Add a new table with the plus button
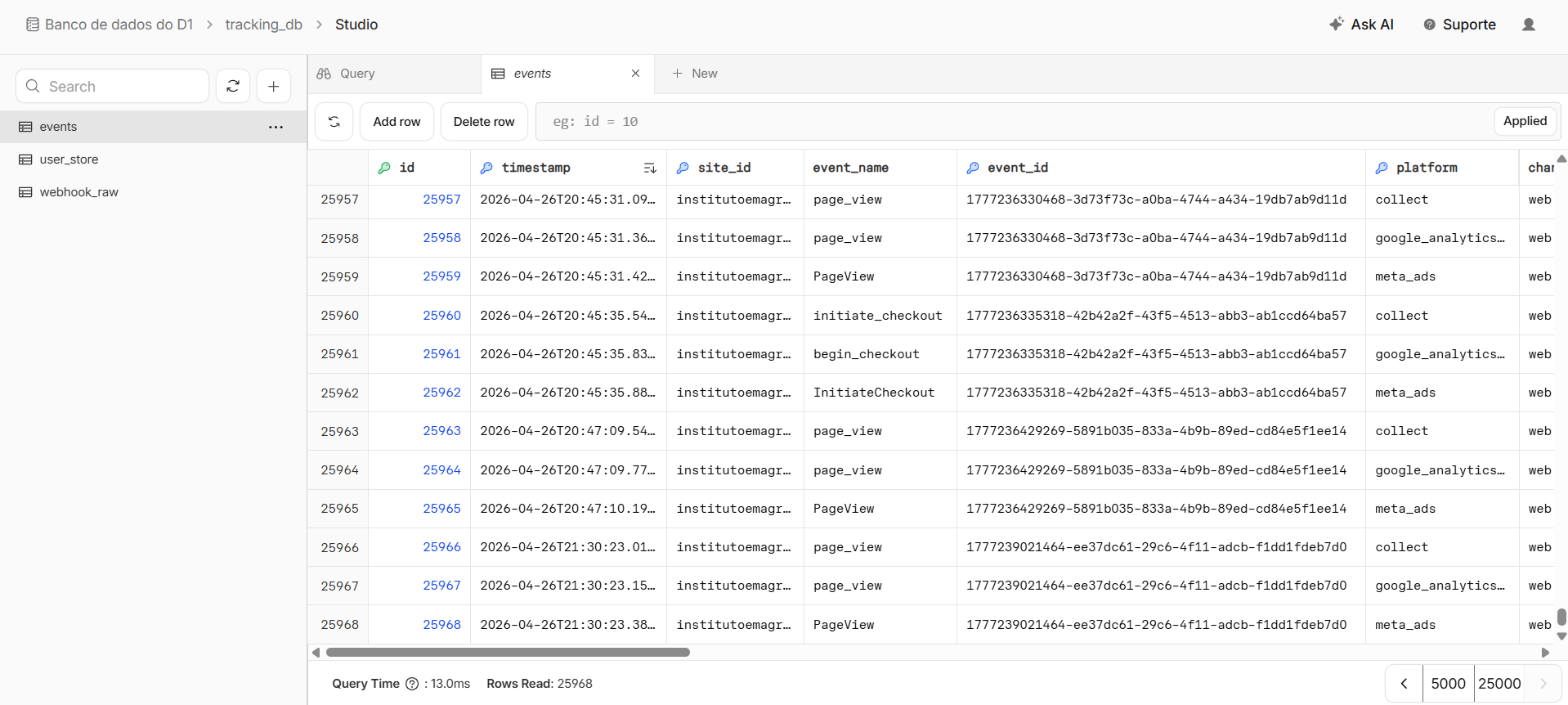Screen dimensions: 1568x705 point(274,86)
